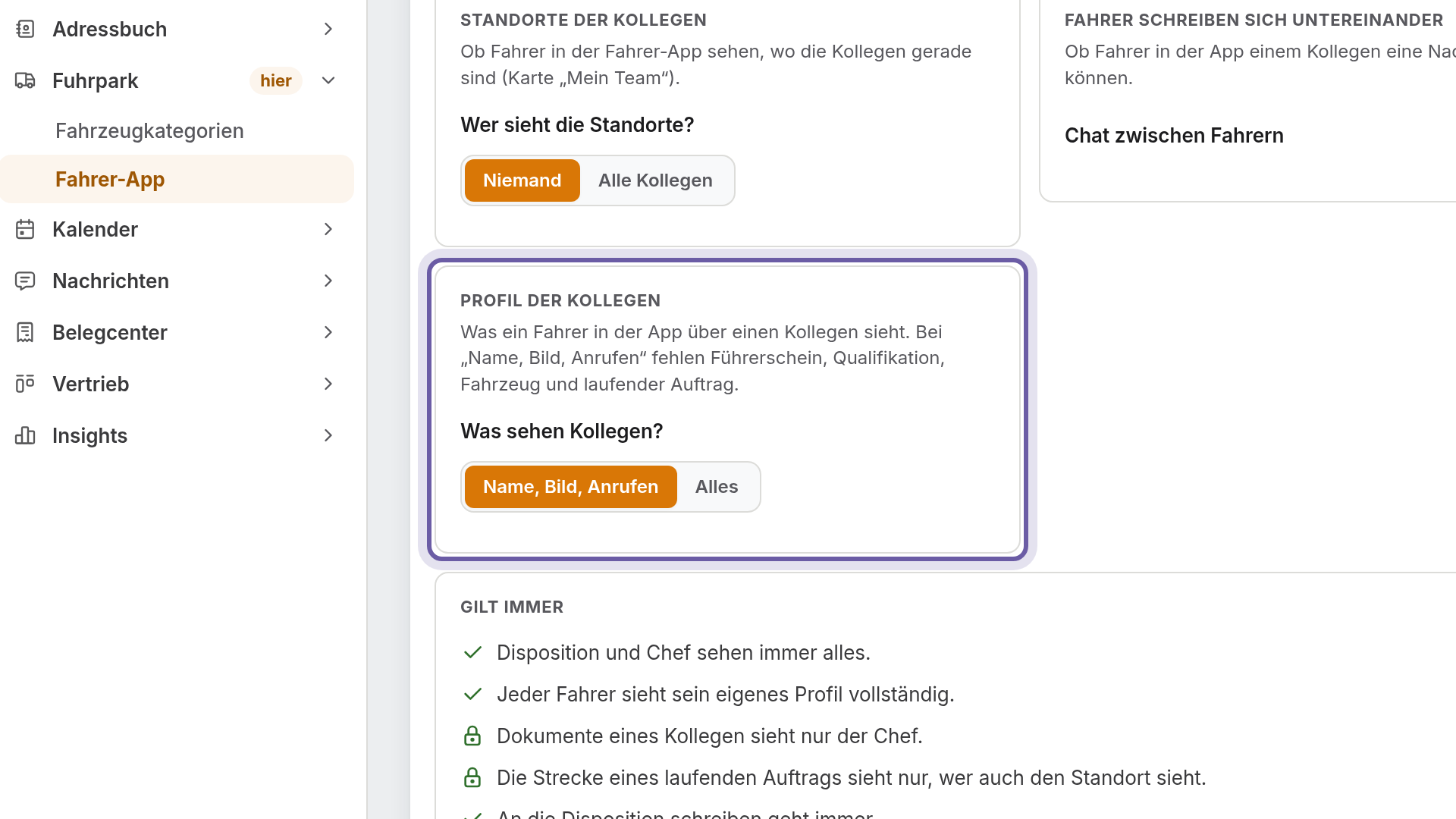Click the 'hier' badge next to Fuhrpark
Viewport: 1456px width, 819px height.
click(x=276, y=80)
